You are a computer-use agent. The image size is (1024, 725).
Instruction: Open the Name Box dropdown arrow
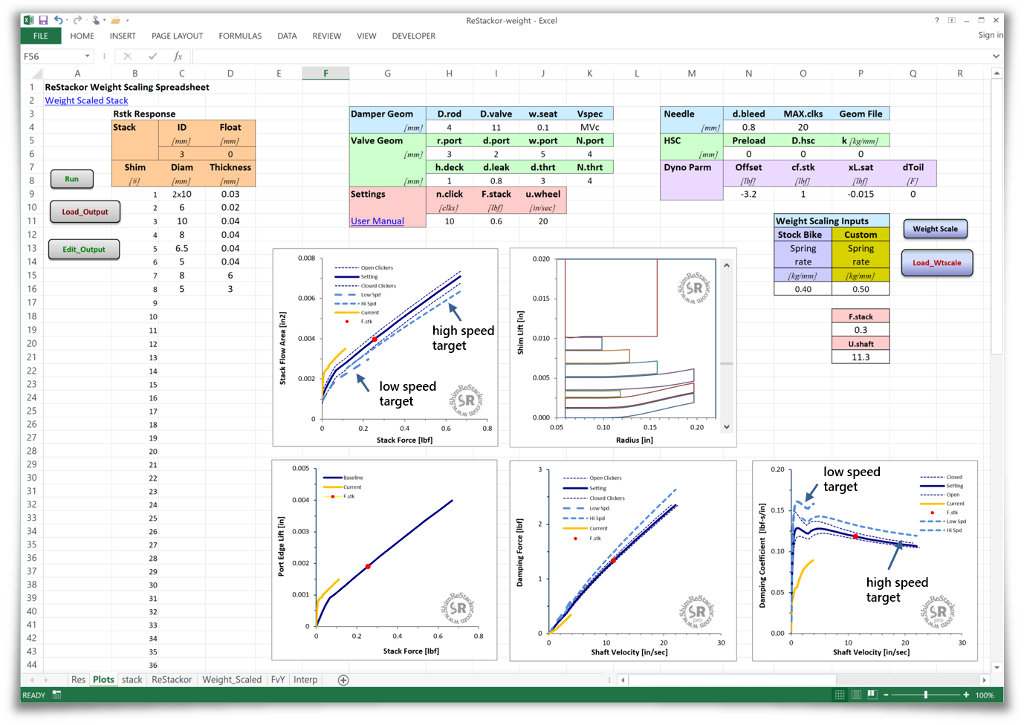(87, 56)
